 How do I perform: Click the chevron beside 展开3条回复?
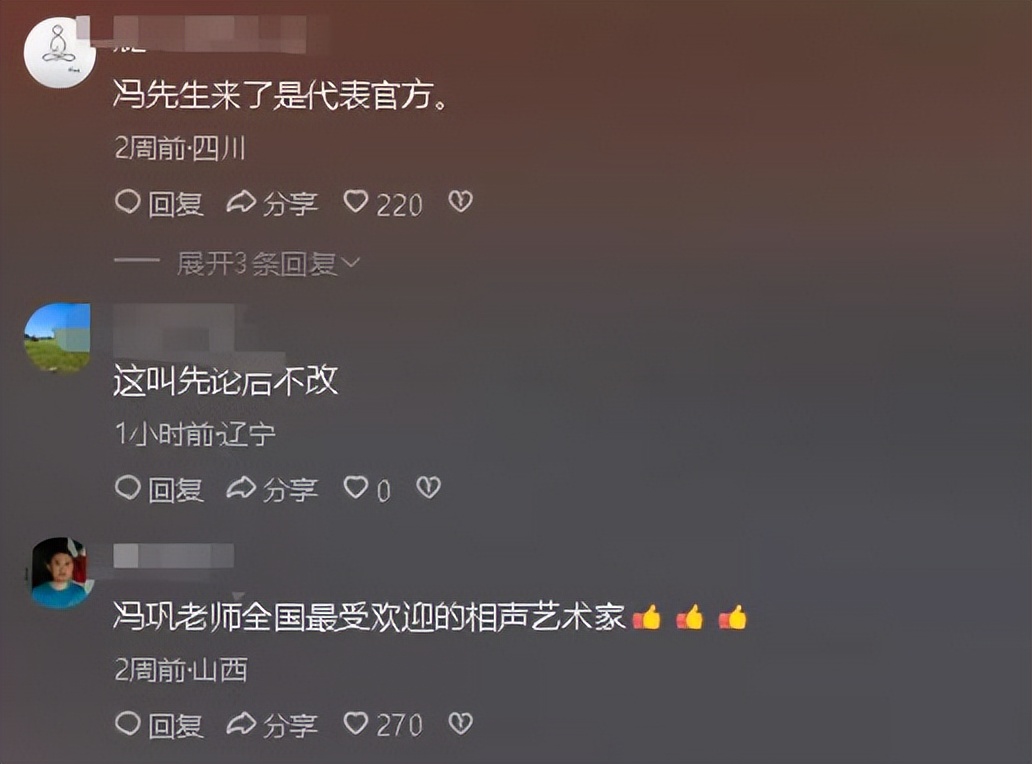tap(351, 263)
